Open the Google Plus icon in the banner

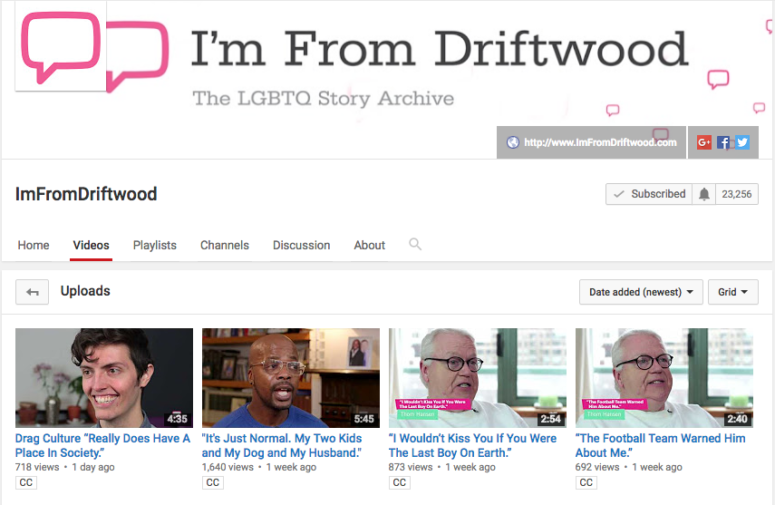pos(704,142)
